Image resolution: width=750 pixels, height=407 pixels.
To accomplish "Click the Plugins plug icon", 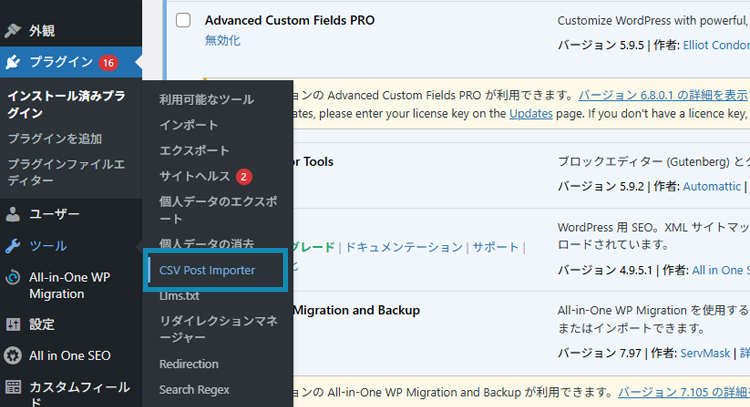I will pos(13,62).
